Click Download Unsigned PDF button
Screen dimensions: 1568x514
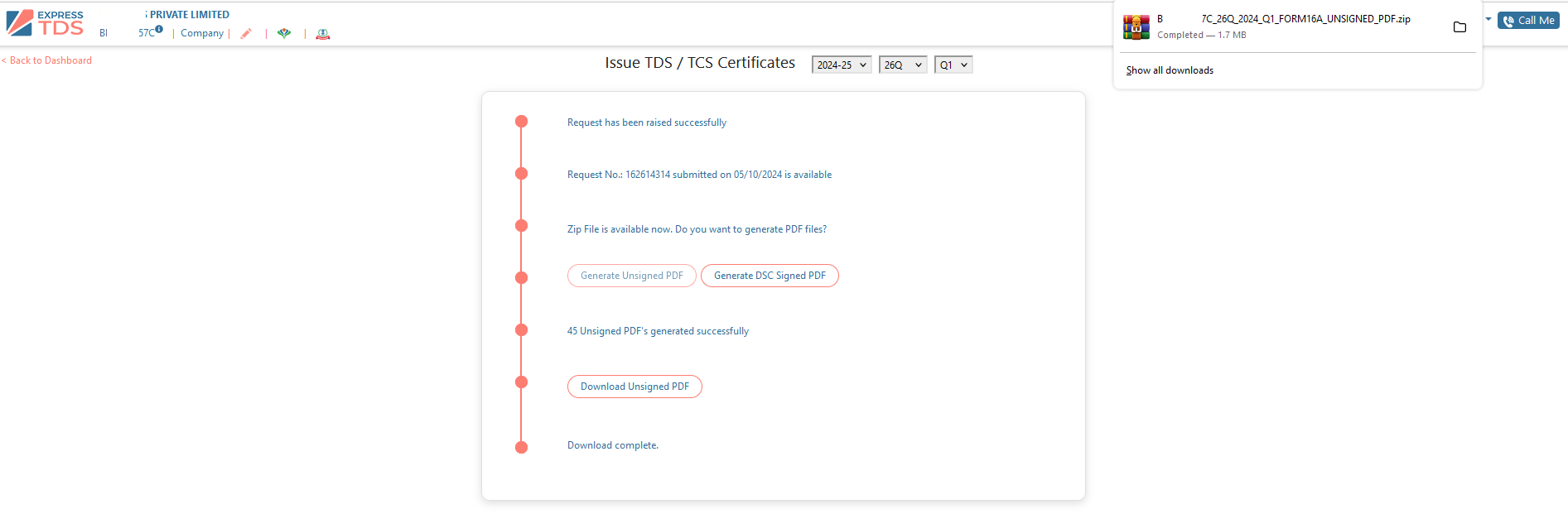pos(634,387)
